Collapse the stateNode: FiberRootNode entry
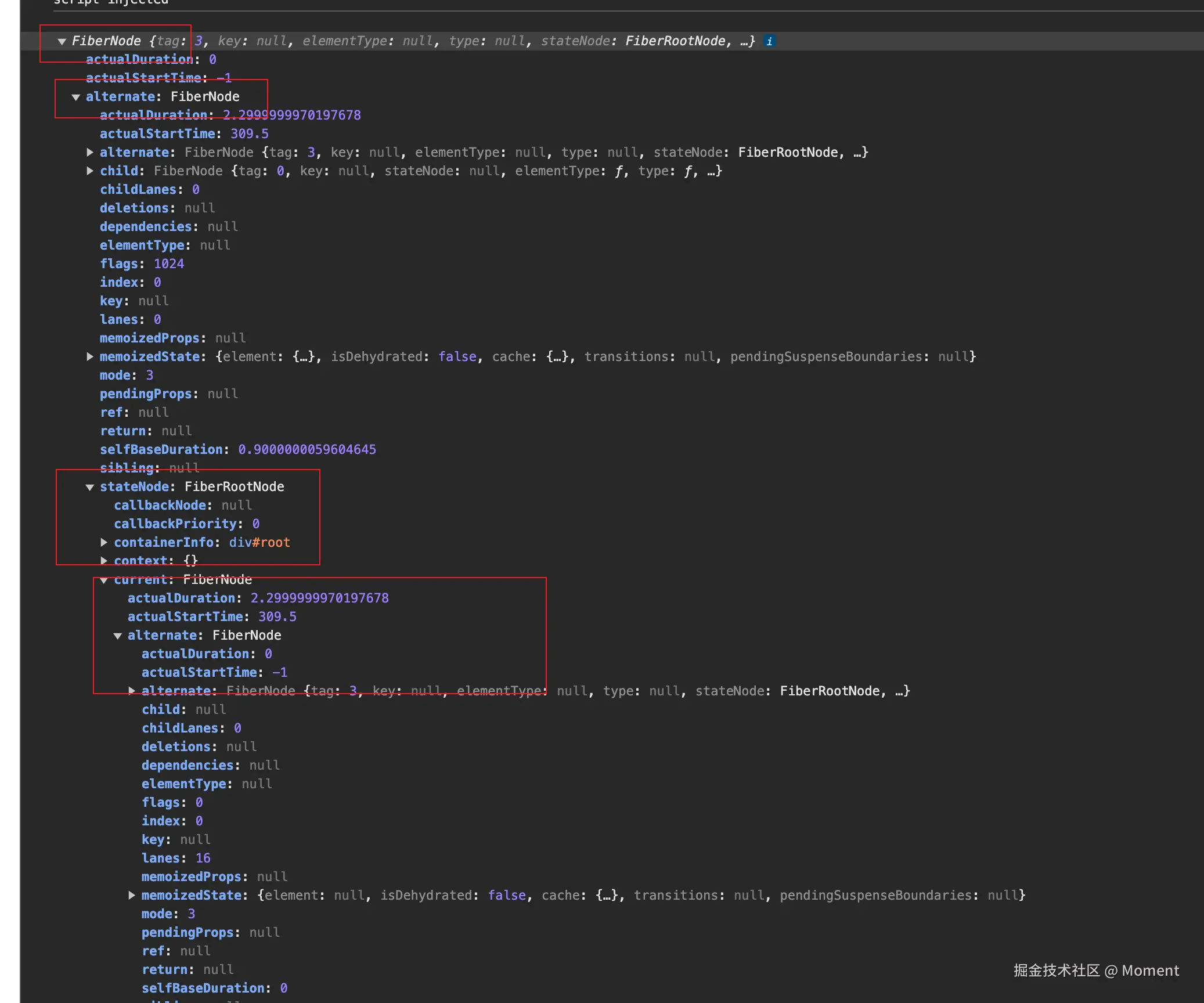The image size is (1204, 1003). tap(90, 487)
